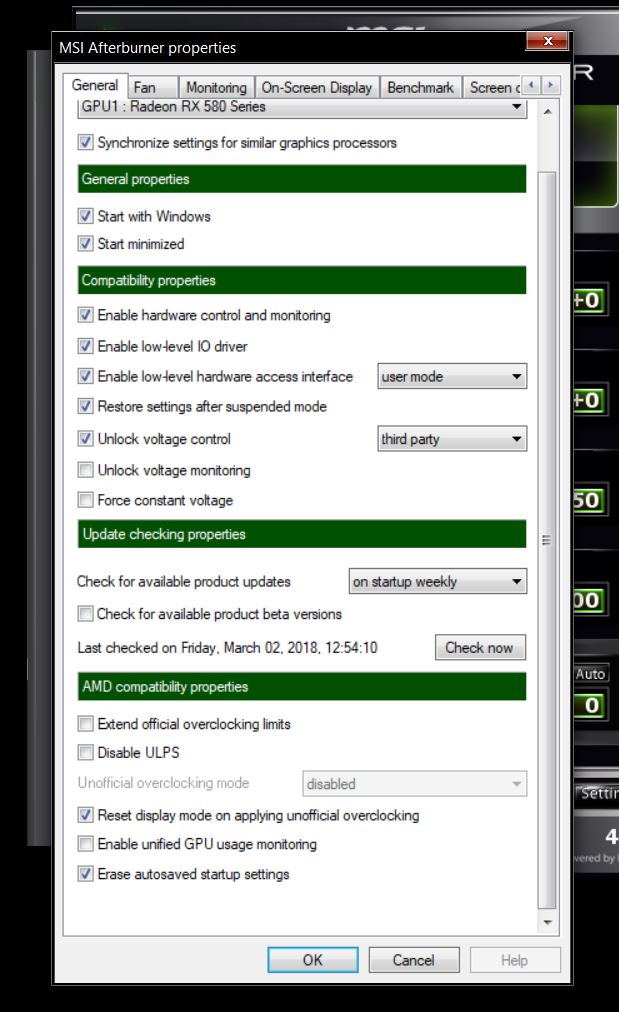Click the Help button
Viewport: 619px width, 1012px height.
514,960
